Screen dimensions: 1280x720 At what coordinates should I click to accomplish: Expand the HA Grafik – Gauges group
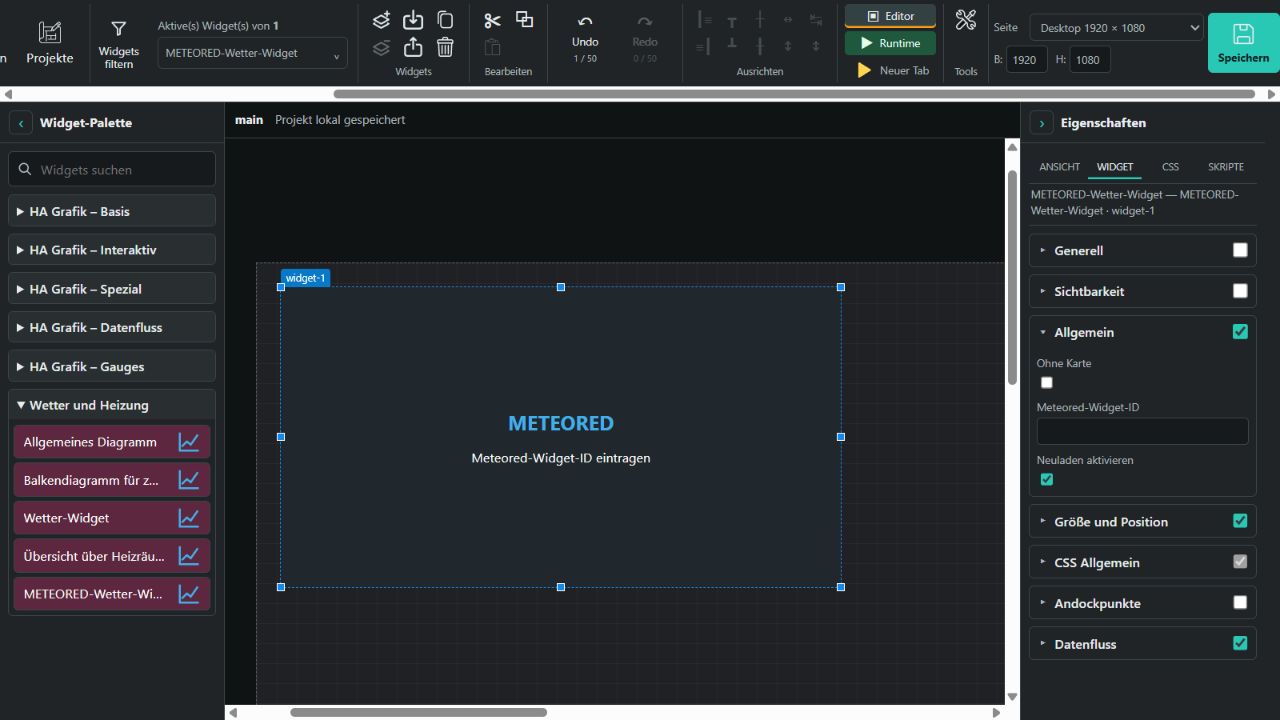click(112, 366)
